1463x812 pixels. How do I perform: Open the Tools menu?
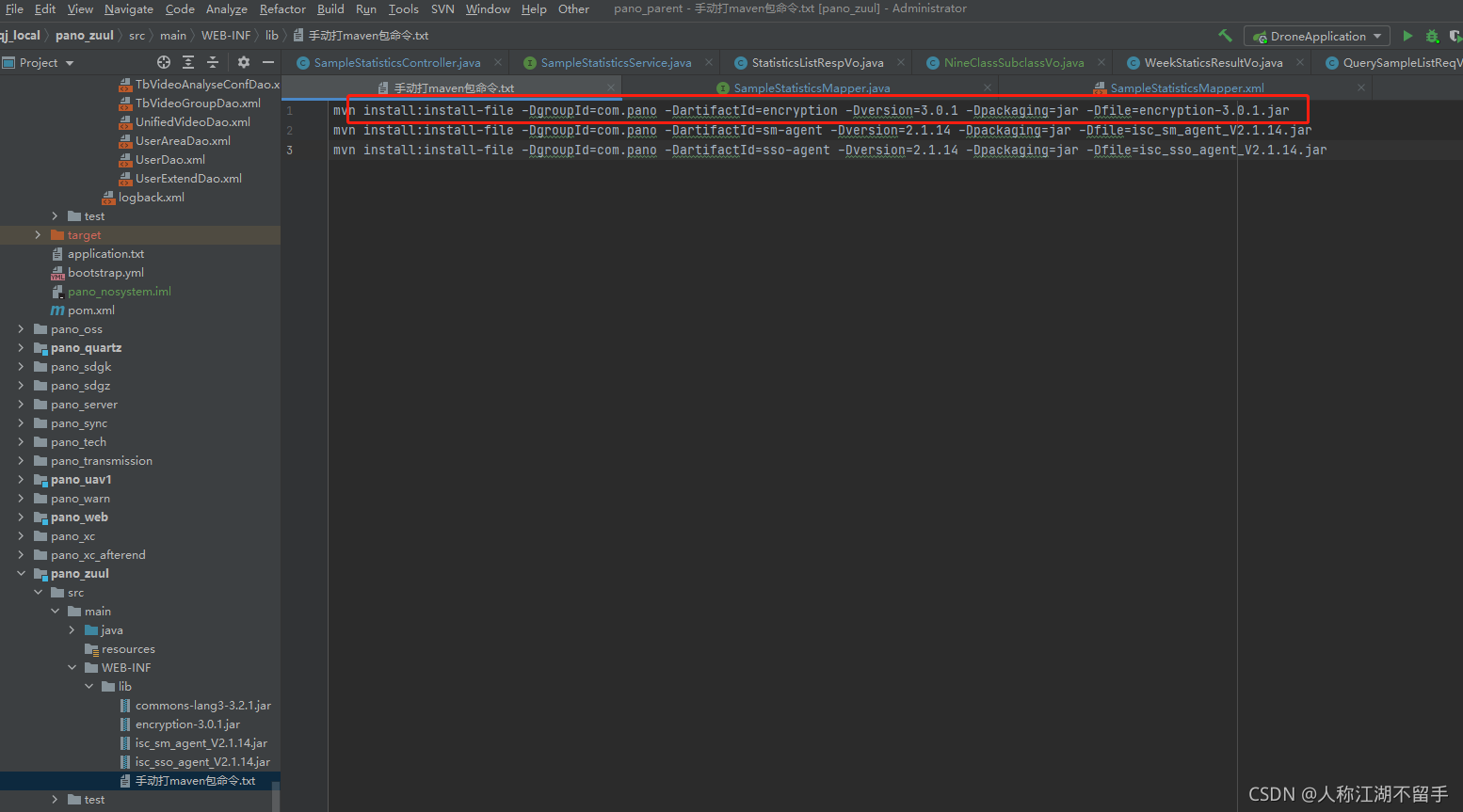point(404,8)
